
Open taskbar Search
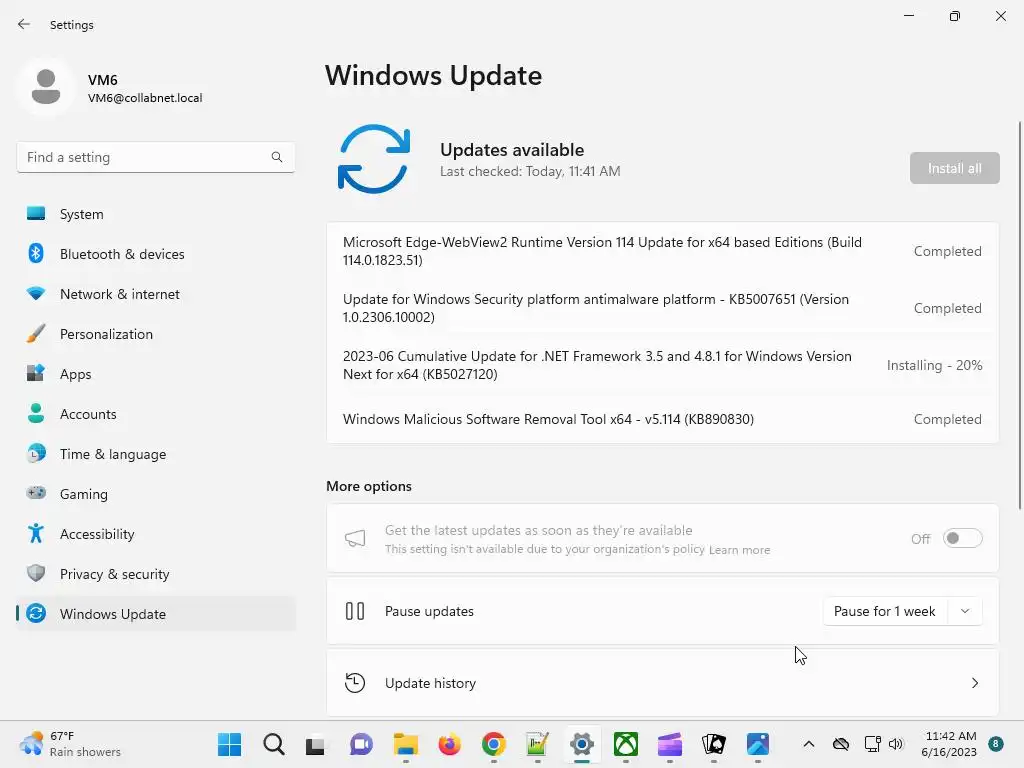tap(274, 744)
